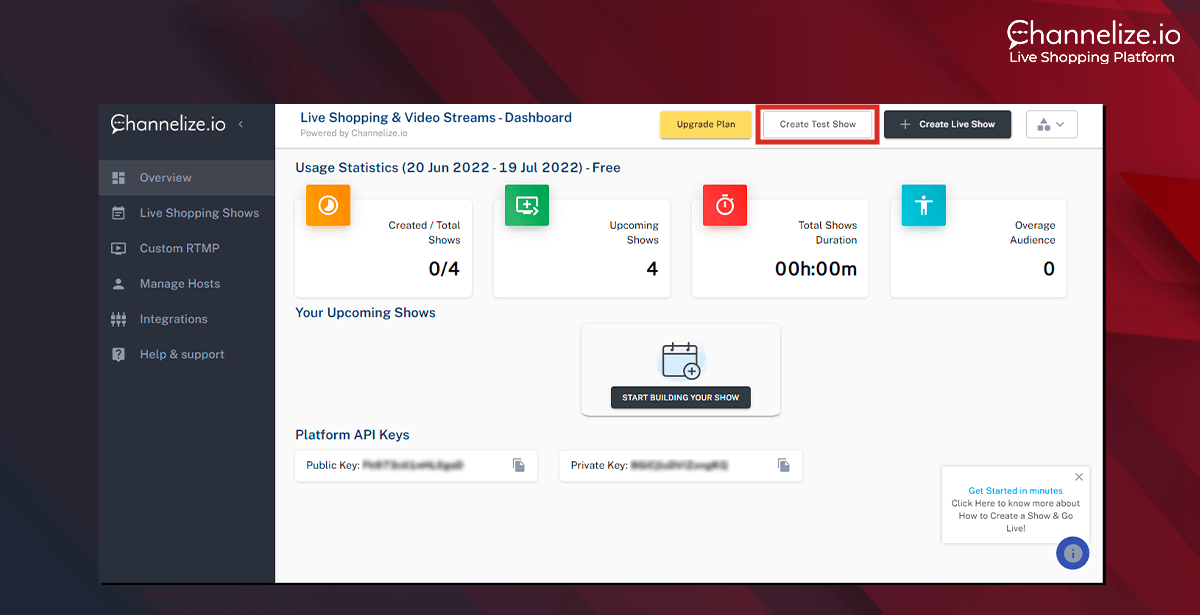Click Create Live Show button
This screenshot has height=615, width=1200.
[947, 124]
